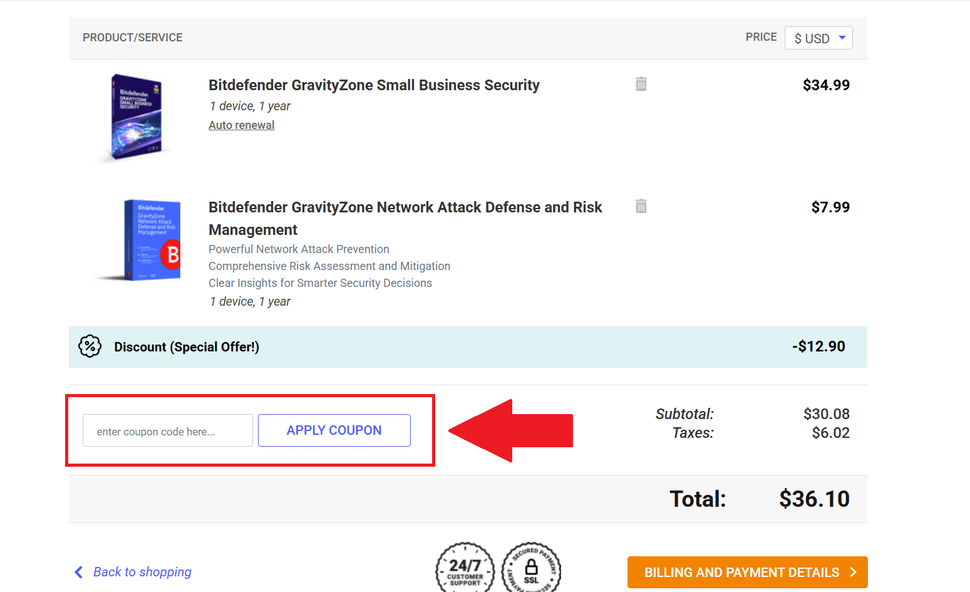Click inside the coupon code field
The width and height of the screenshot is (970, 592).
[166, 430]
